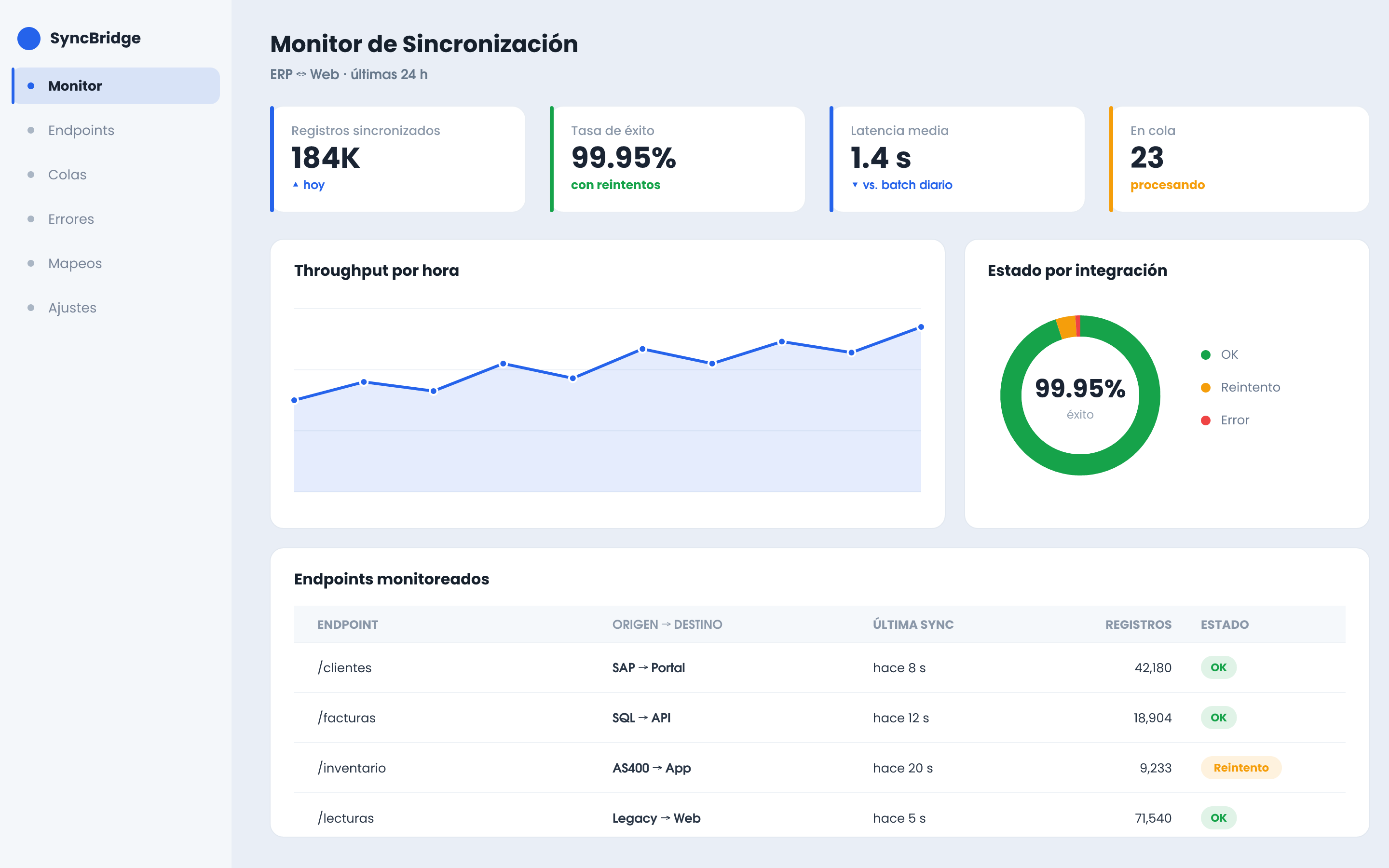
Task: Click the red Error legend dot
Action: click(x=1206, y=420)
